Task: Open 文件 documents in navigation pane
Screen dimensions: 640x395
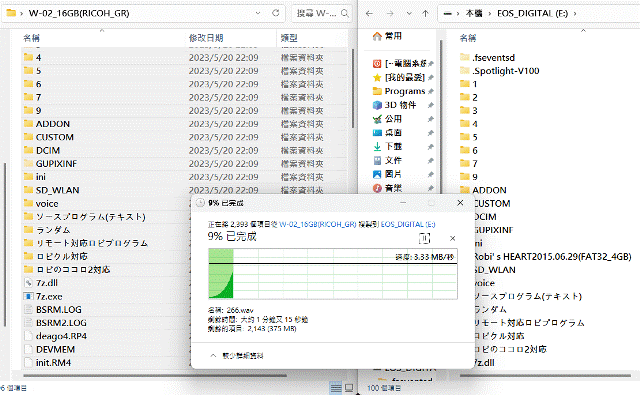Action: coord(387,160)
